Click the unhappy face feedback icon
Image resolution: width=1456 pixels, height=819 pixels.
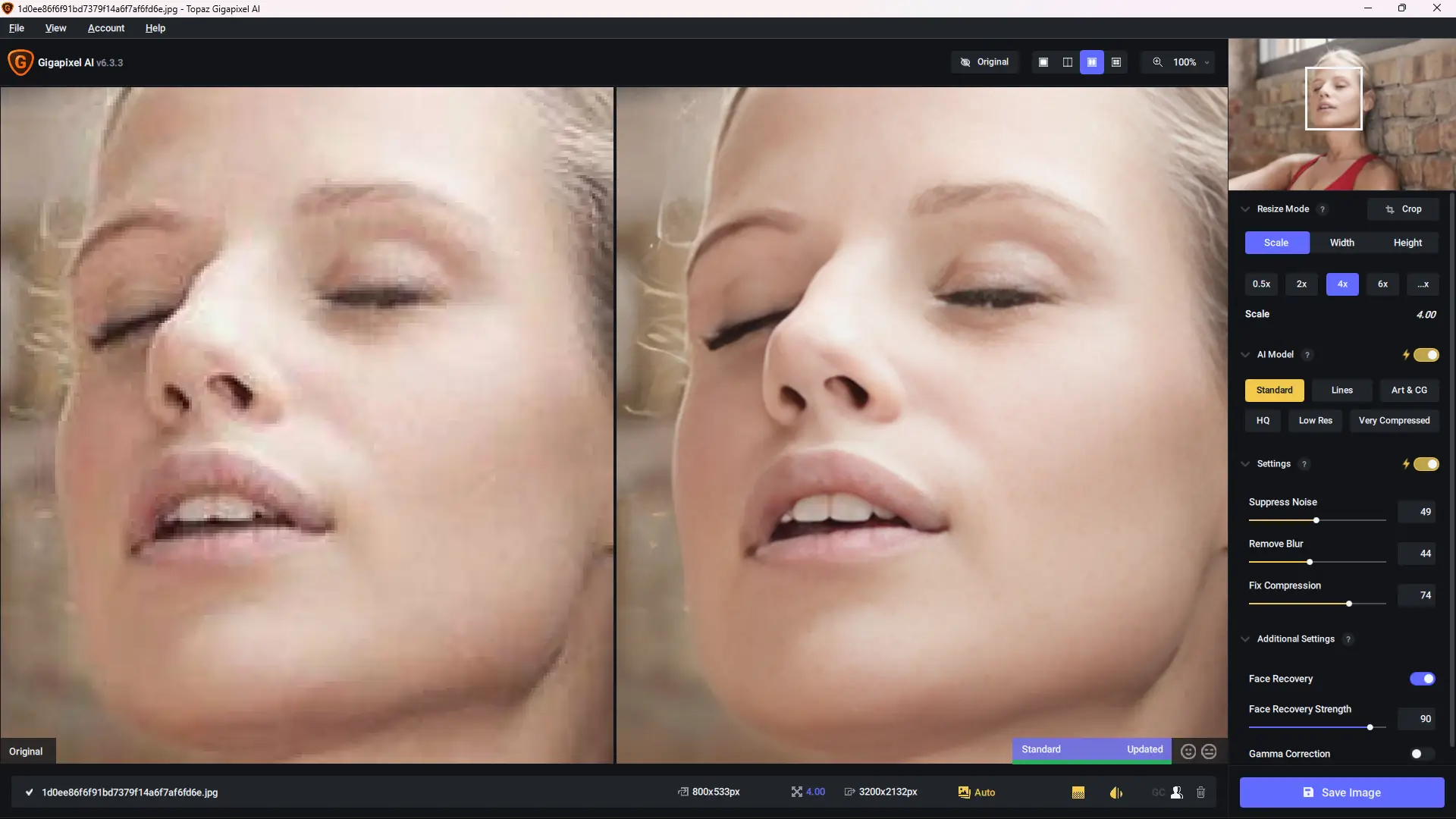[x=1210, y=752]
